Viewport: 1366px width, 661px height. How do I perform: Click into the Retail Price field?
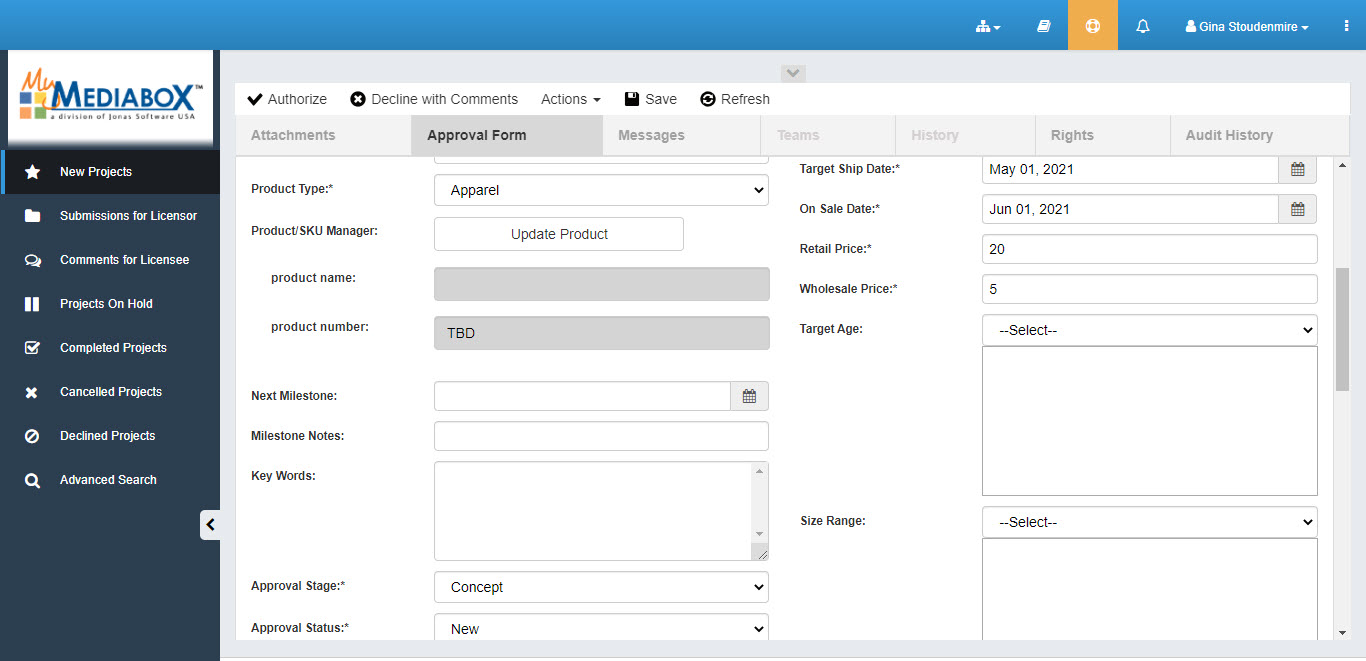click(1150, 249)
